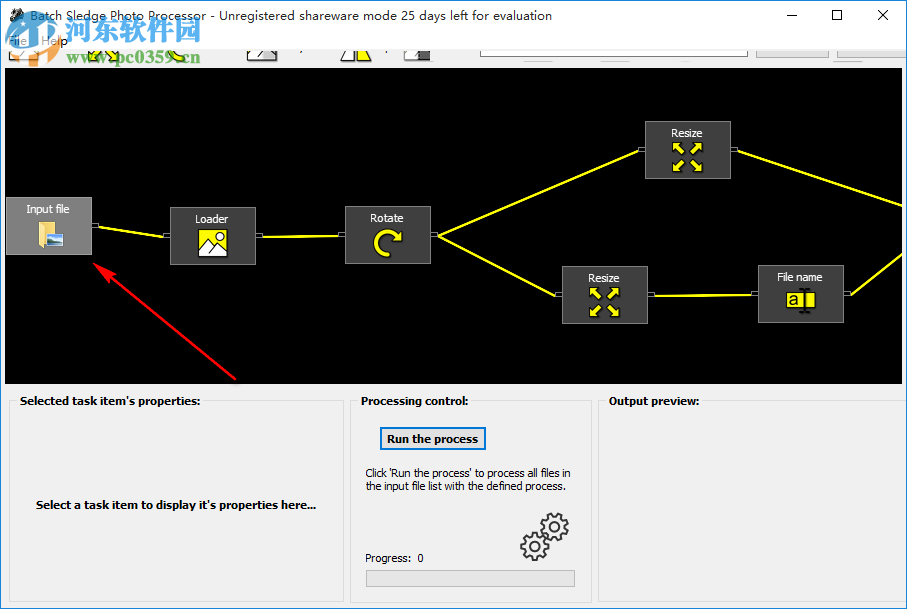Click the Loader node picture icon

click(x=212, y=242)
